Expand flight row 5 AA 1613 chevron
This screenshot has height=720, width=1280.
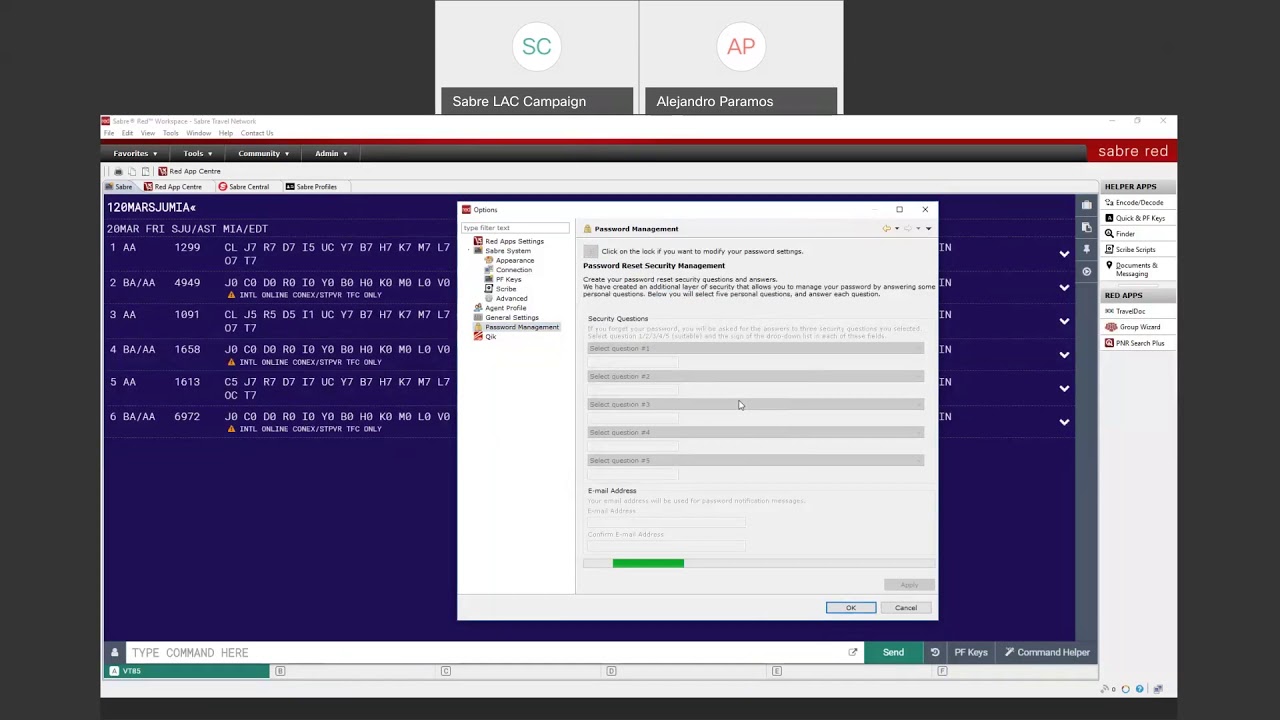[x=1064, y=388]
